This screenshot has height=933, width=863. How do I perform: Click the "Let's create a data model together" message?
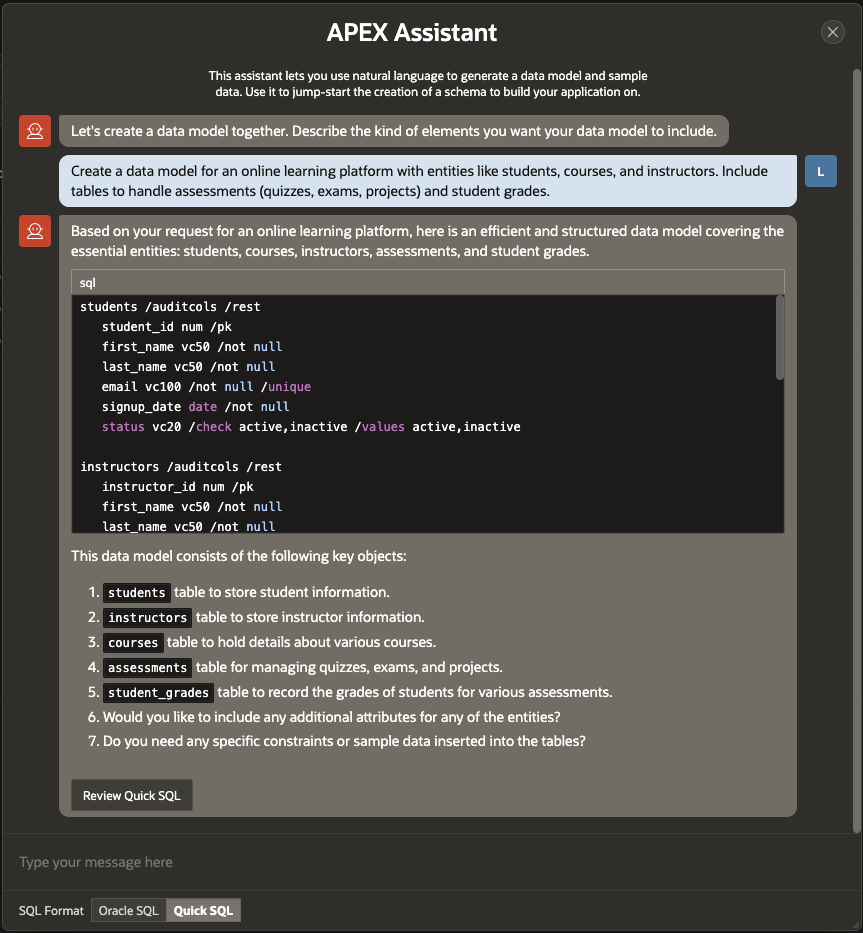point(393,131)
